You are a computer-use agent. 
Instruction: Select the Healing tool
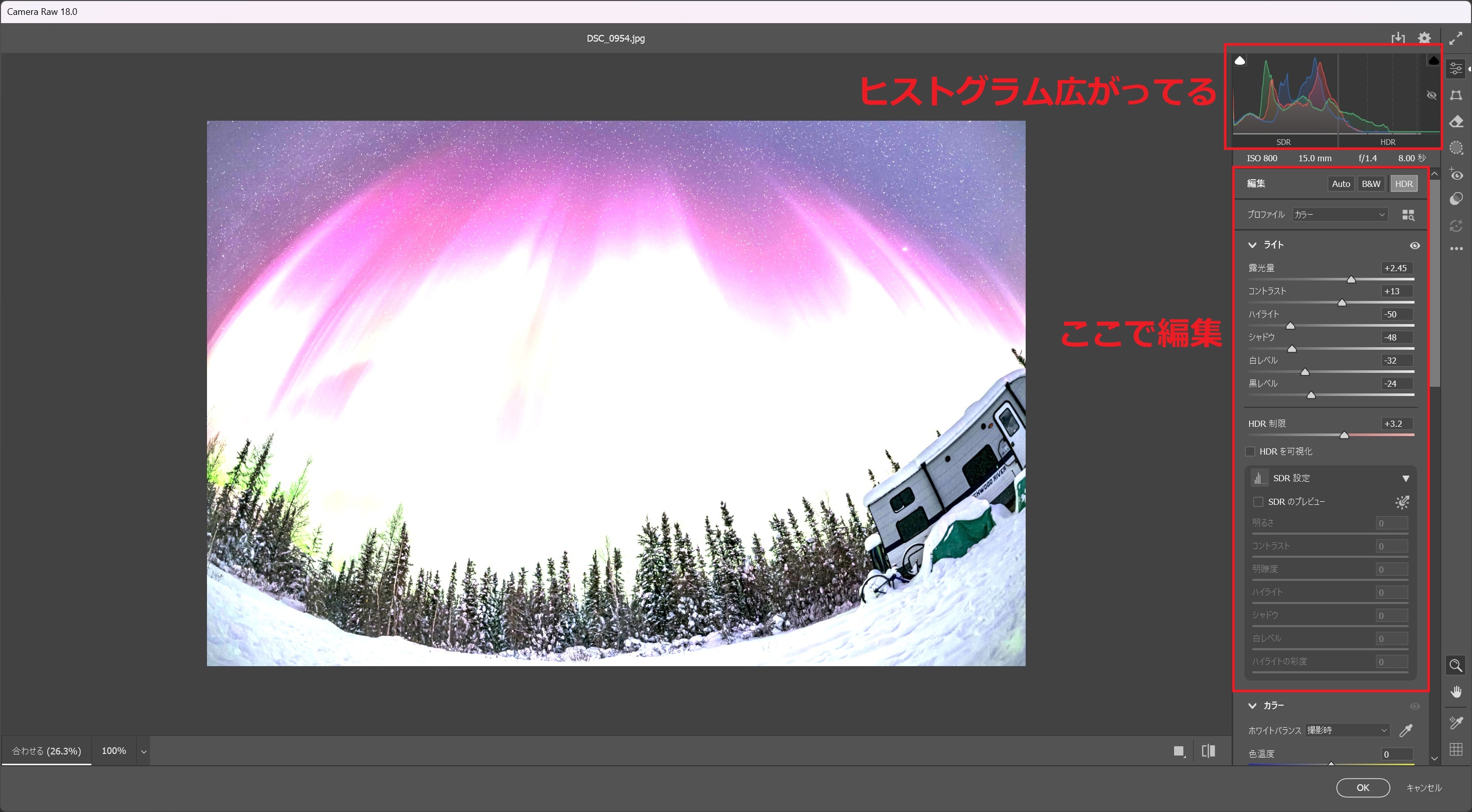pos(1456,121)
